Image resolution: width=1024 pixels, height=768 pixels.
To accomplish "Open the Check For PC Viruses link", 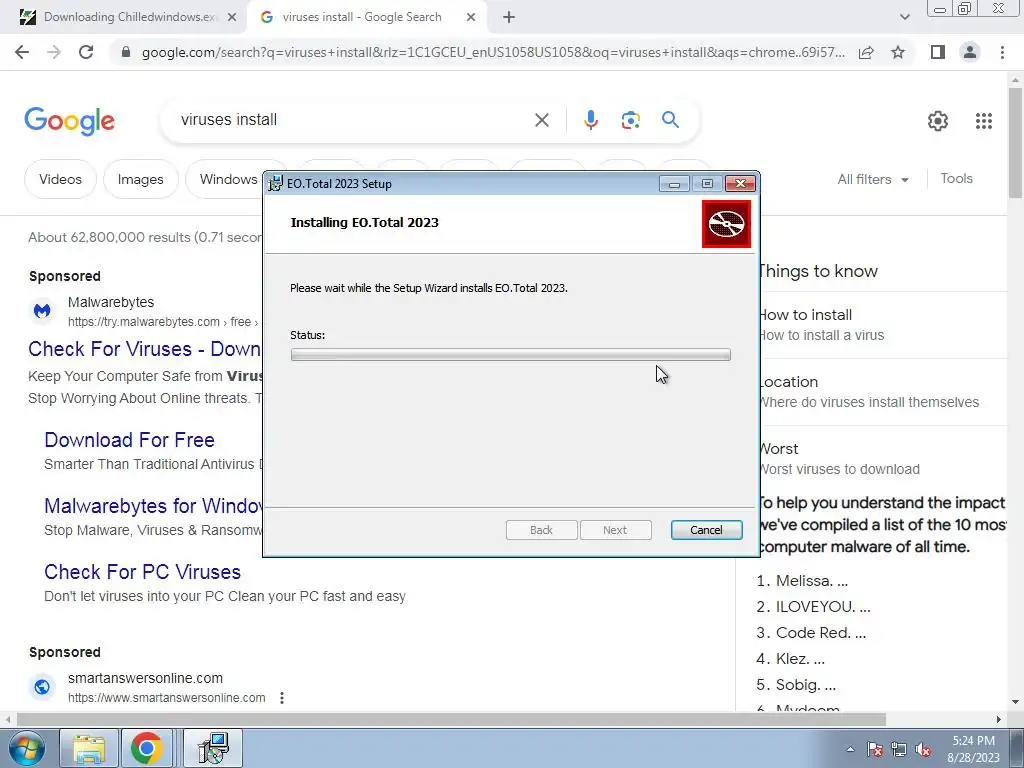I will click(x=142, y=571).
